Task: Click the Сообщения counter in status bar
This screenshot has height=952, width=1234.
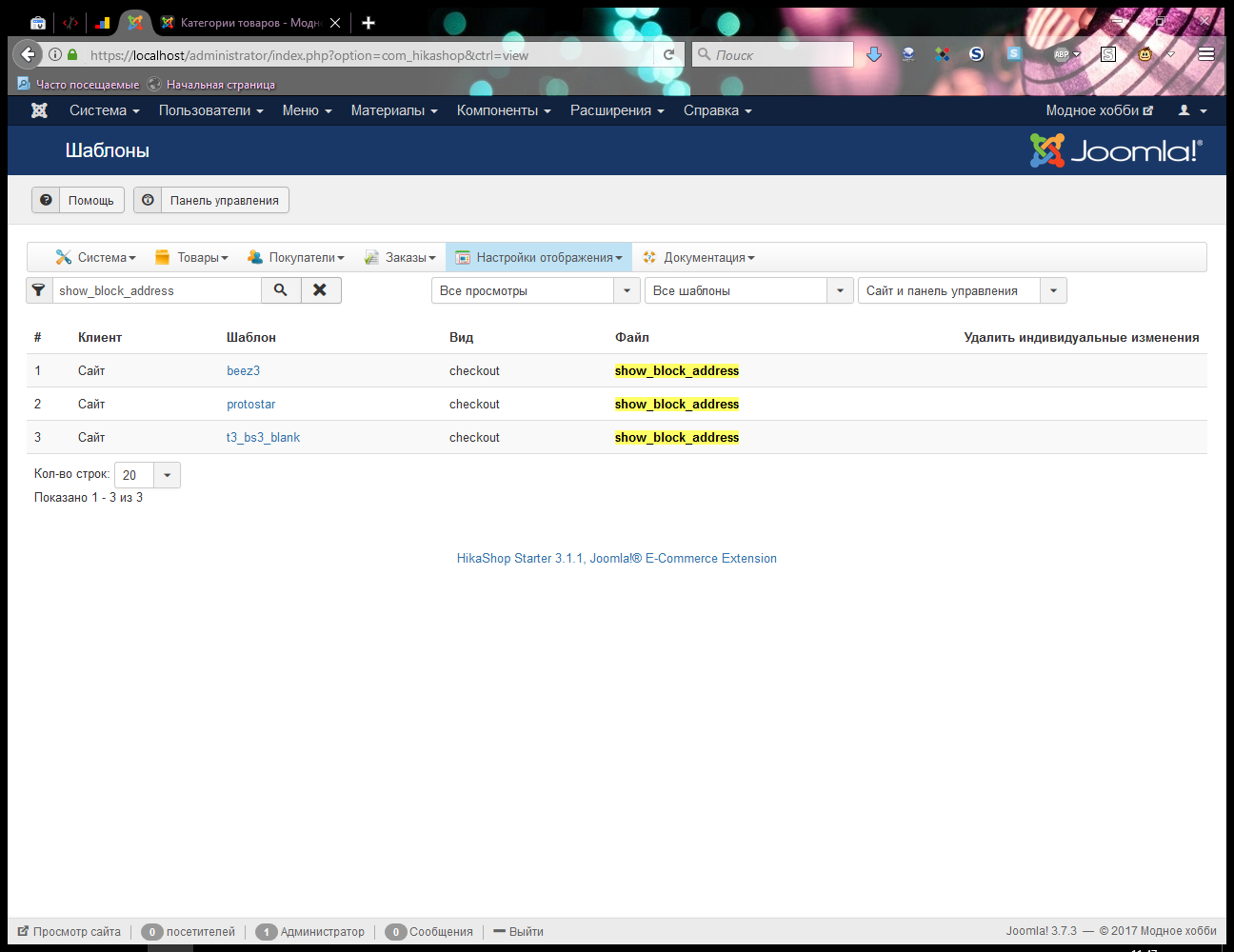Action: 429,931
